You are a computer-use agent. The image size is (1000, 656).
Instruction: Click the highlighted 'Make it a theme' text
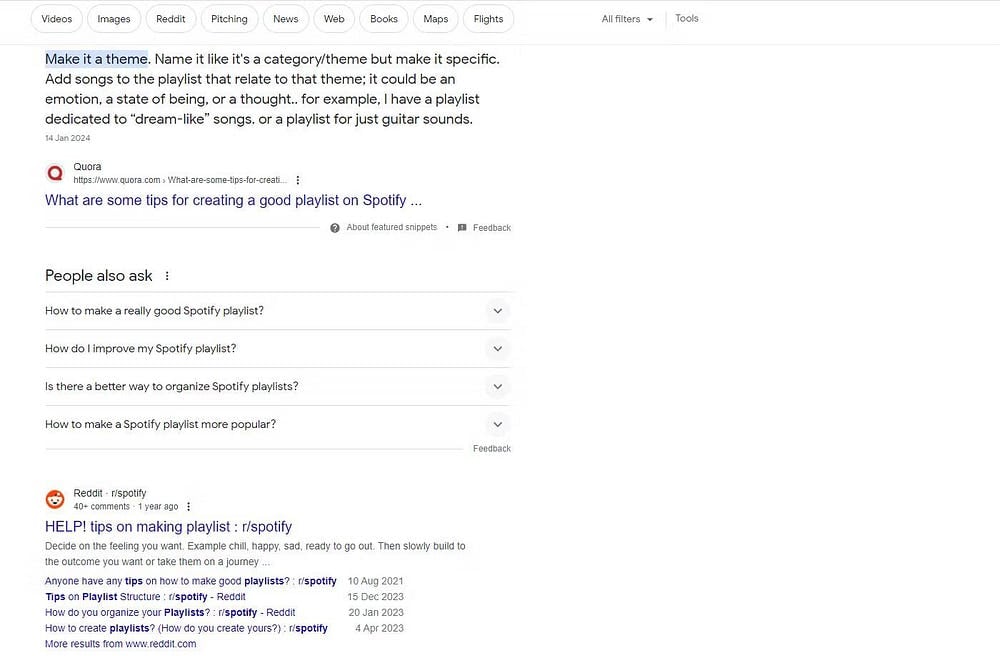pos(96,59)
